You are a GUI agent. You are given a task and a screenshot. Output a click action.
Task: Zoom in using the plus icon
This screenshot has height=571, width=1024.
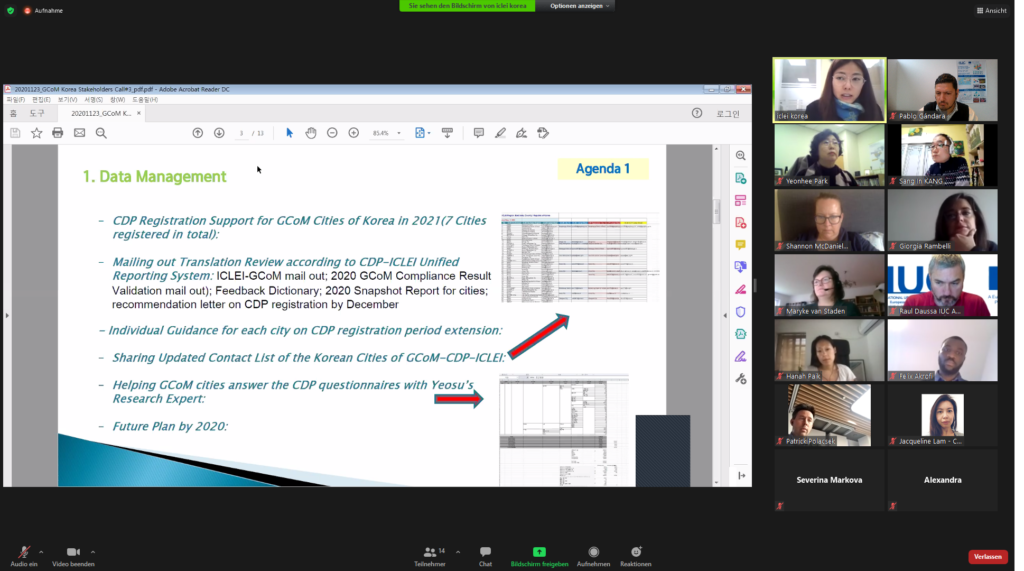pos(353,133)
